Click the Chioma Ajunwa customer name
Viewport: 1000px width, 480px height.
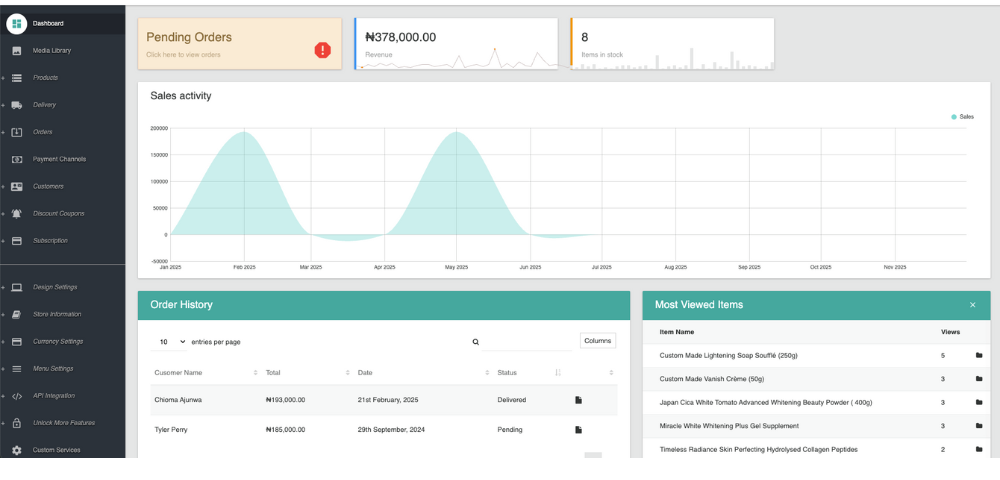pyautogui.click(x=176, y=400)
